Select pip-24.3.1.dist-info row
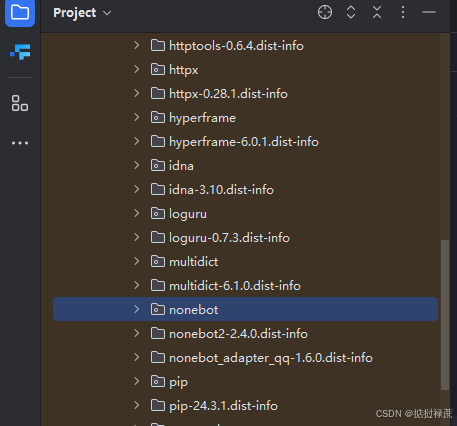This screenshot has width=457, height=426. pyautogui.click(x=245, y=405)
